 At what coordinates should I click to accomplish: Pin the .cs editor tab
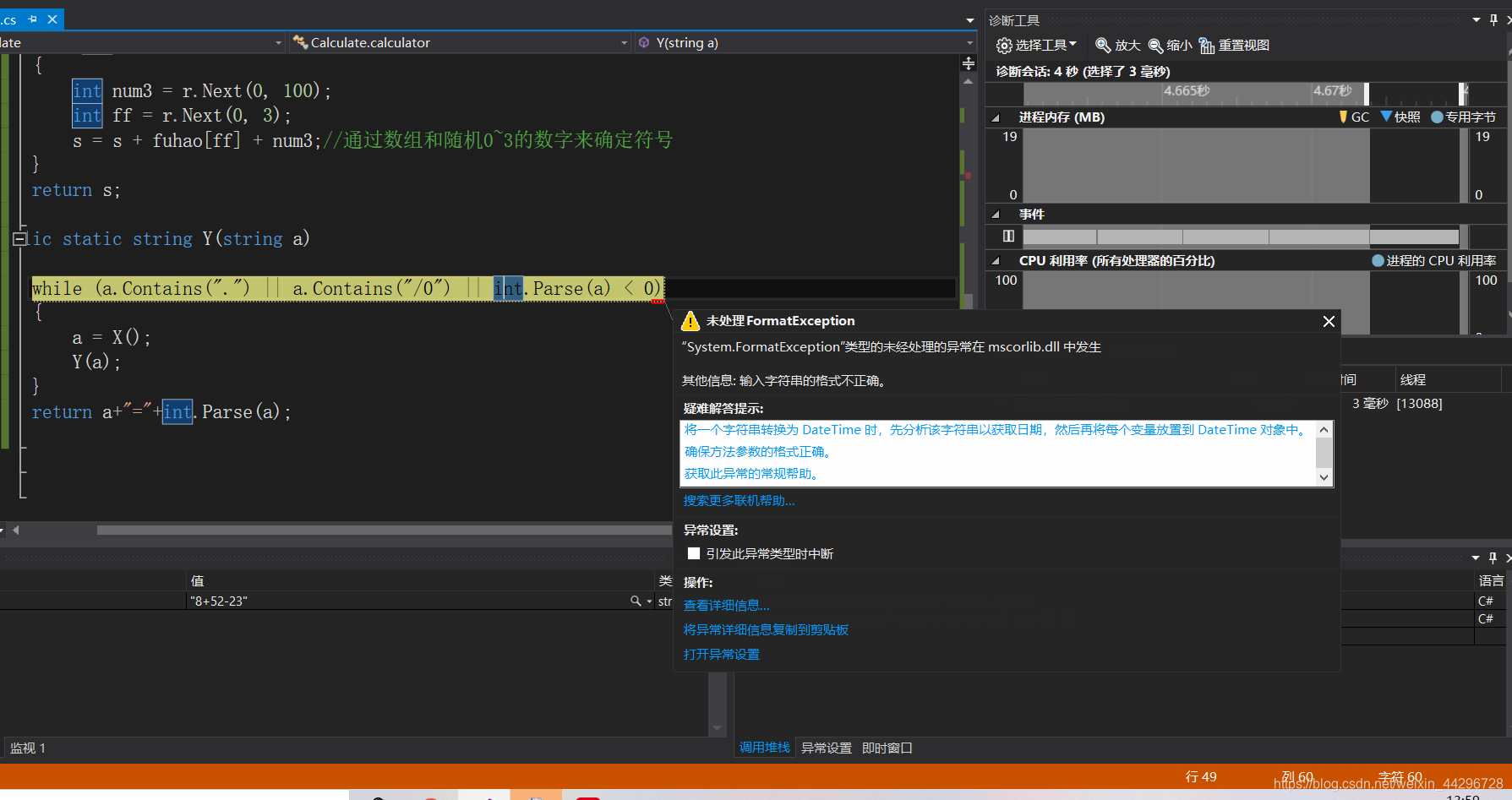tap(33, 19)
